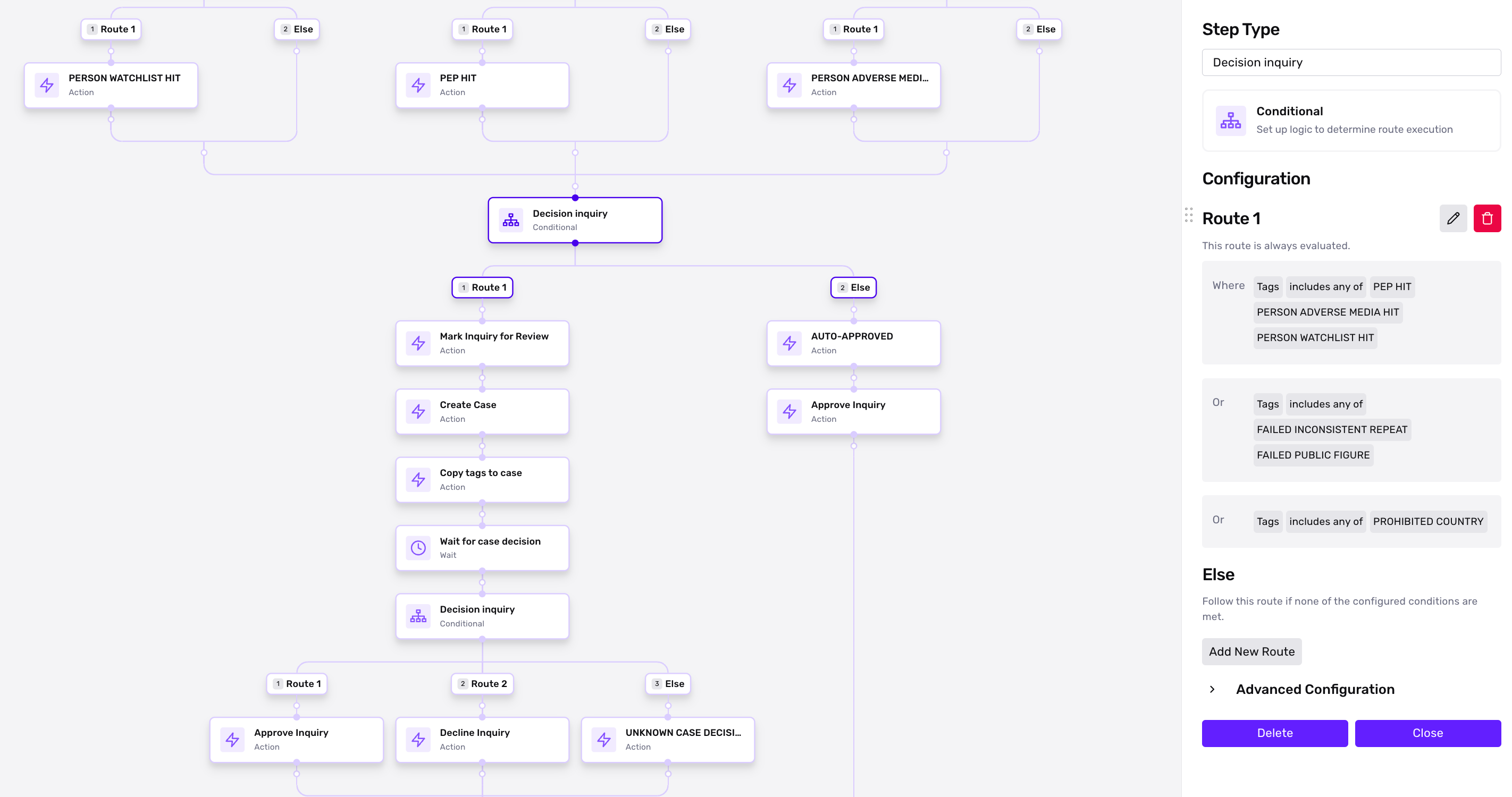Click the branch icon on selected Decision inquiry node
1512x797 pixels.
click(x=511, y=220)
